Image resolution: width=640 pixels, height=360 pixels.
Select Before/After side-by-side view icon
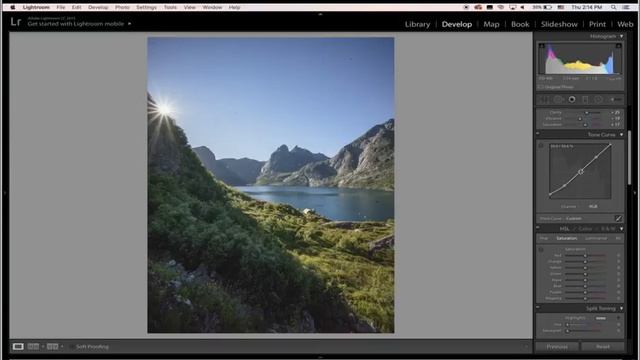(x=33, y=347)
